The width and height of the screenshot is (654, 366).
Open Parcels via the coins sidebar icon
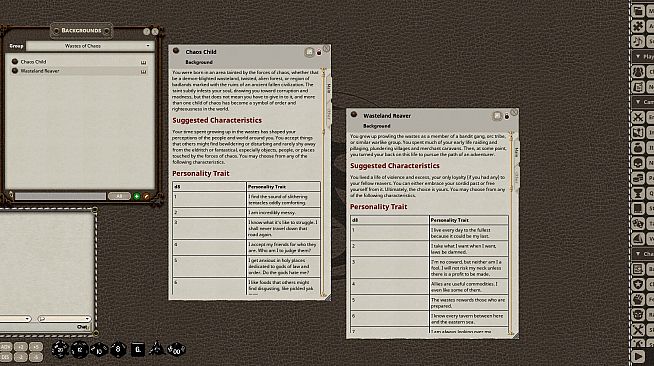tap(638, 178)
